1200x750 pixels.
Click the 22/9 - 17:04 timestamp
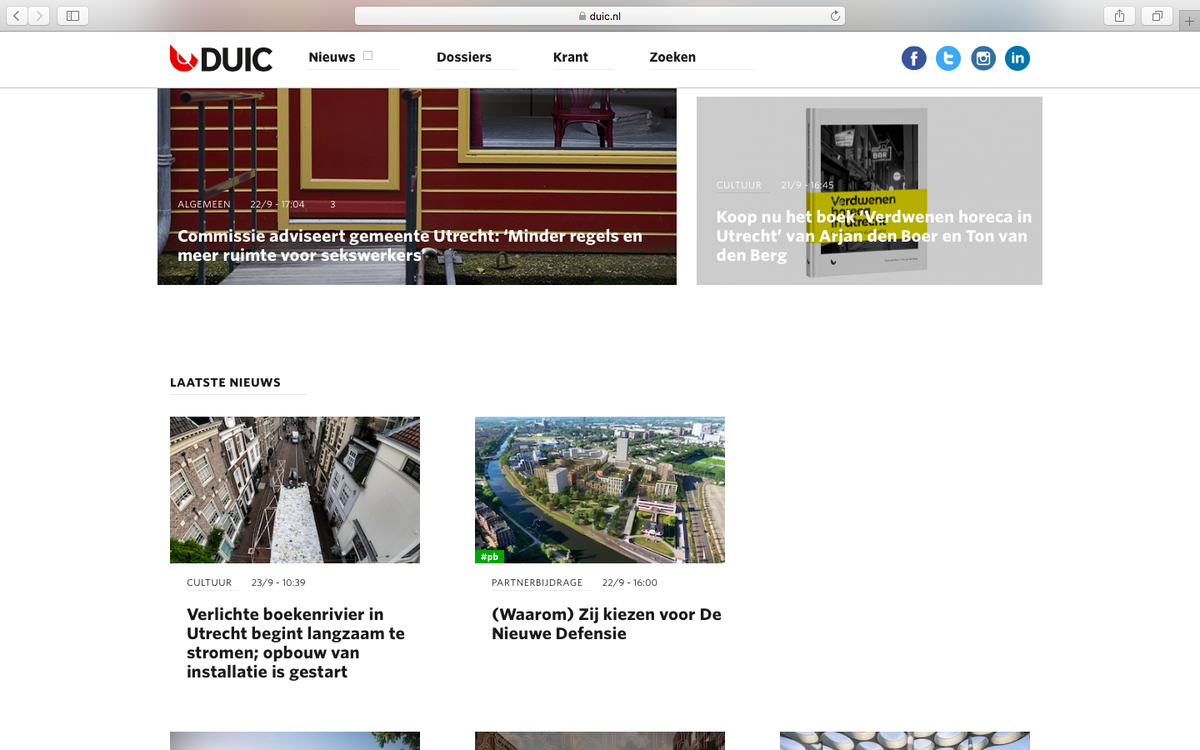point(277,204)
